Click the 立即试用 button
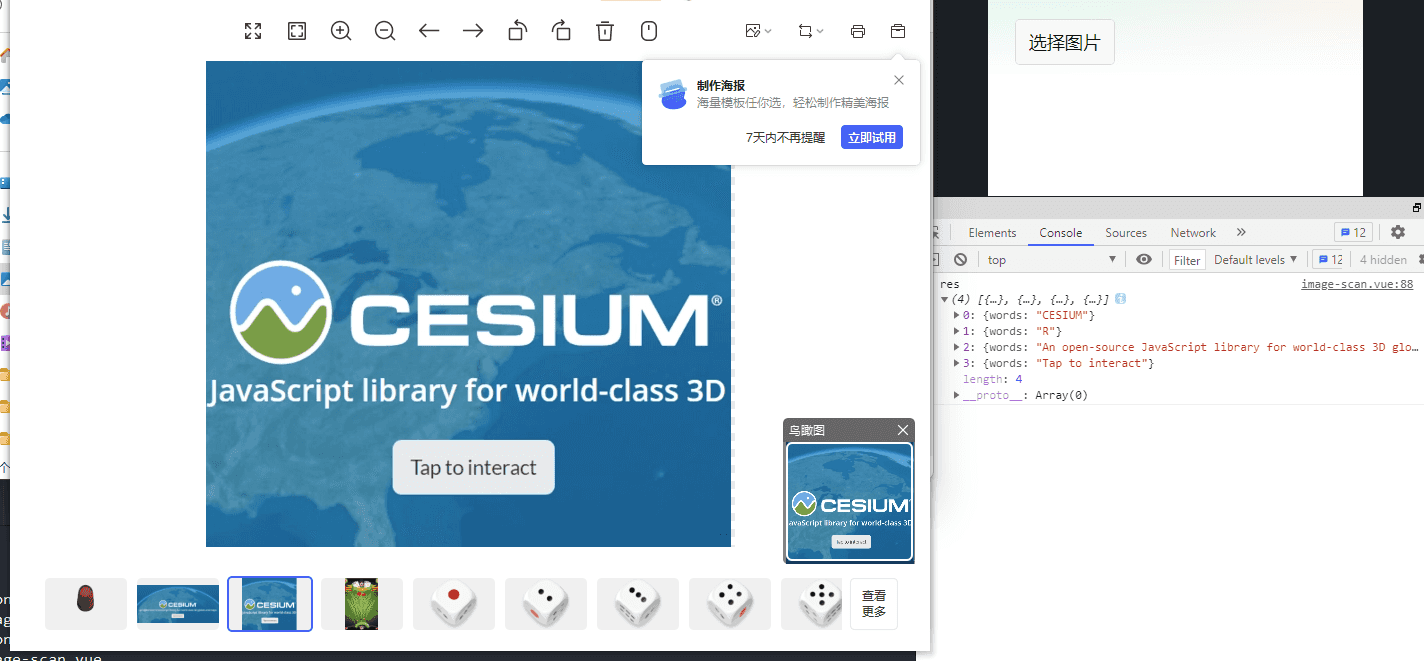Screen dimensions: 1424x661 pyautogui.click(x=872, y=138)
